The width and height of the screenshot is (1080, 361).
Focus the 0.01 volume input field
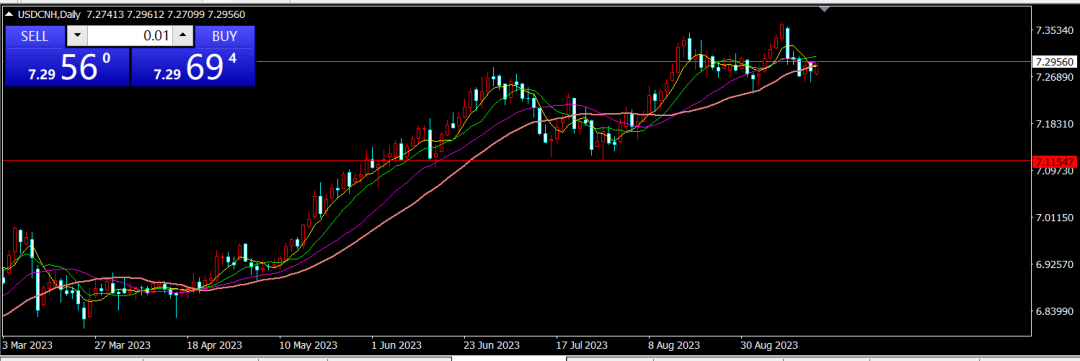pos(129,36)
